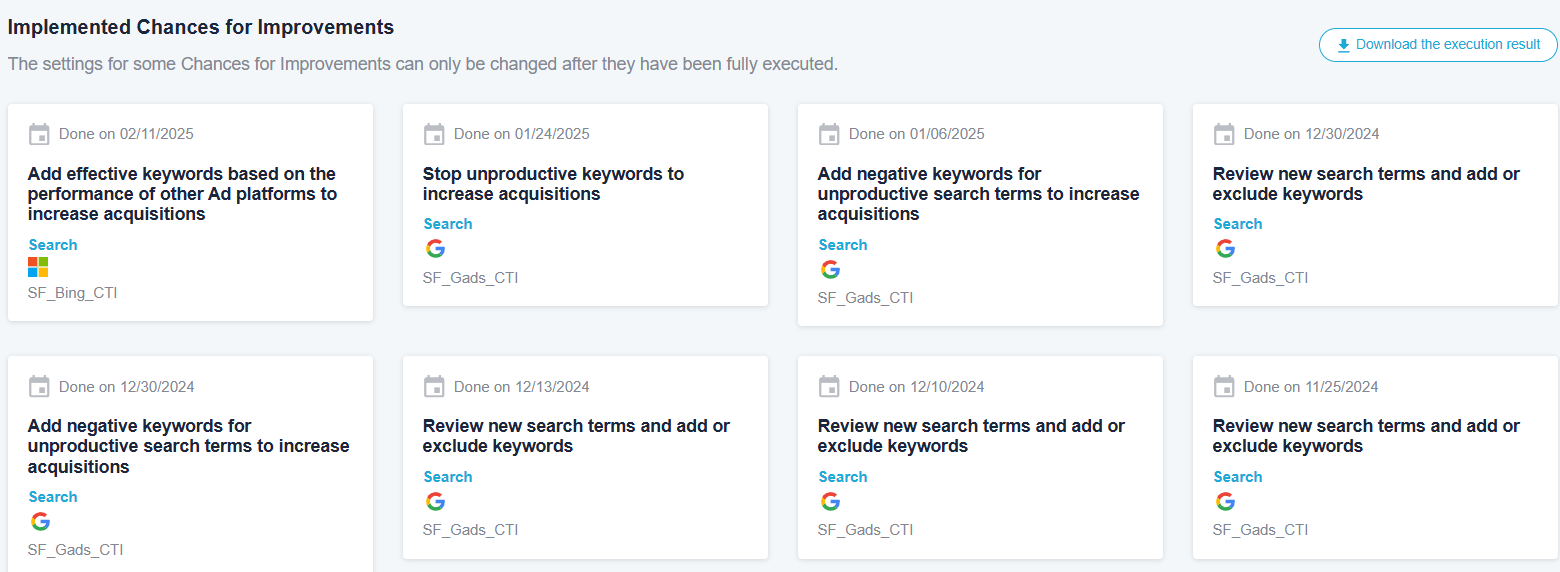1560x572 pixels.
Task: Click the calendar icon beside Done on 01/06/2025
Action: [829, 134]
